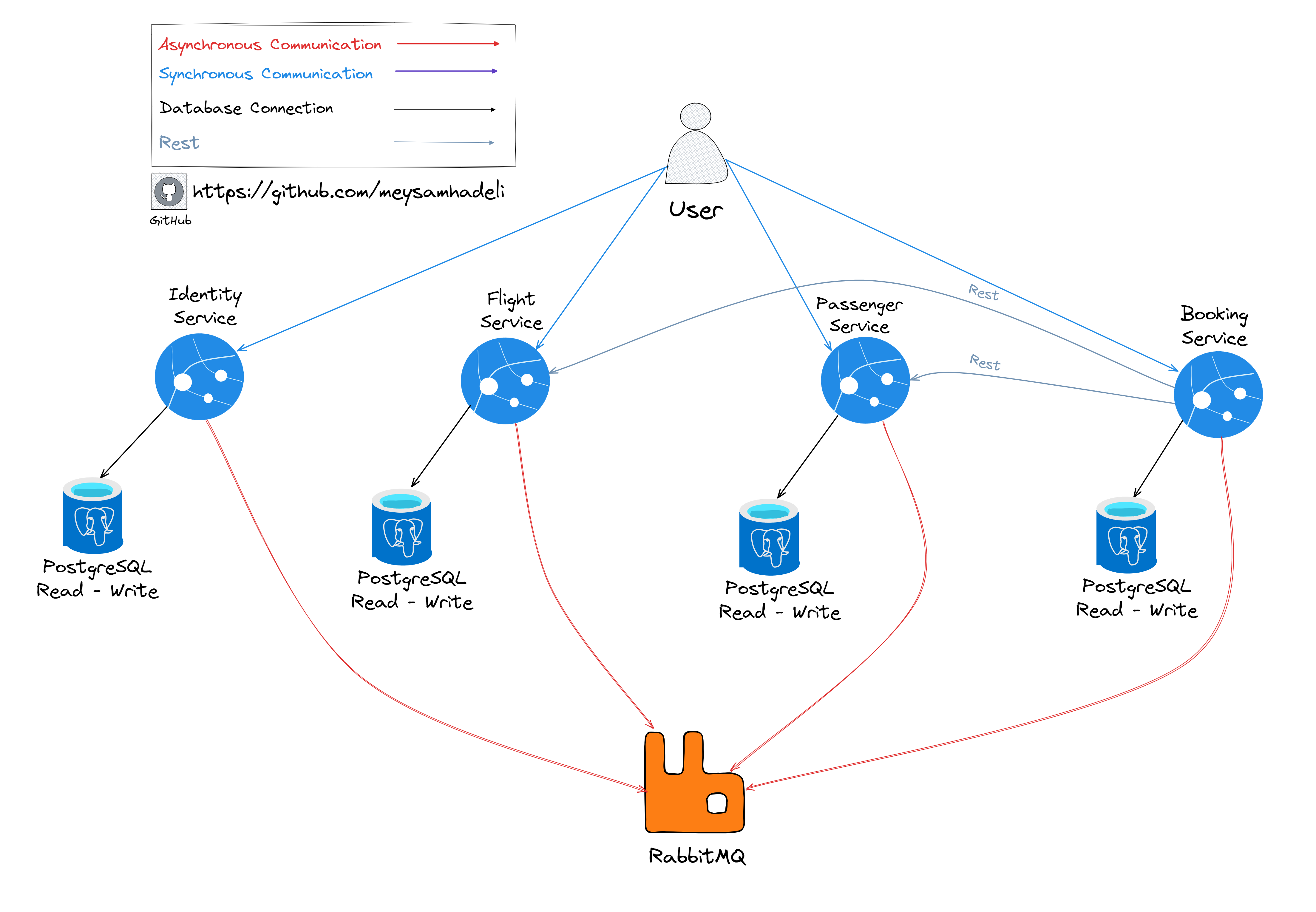Click the Database Connection legend label

[x=246, y=108]
